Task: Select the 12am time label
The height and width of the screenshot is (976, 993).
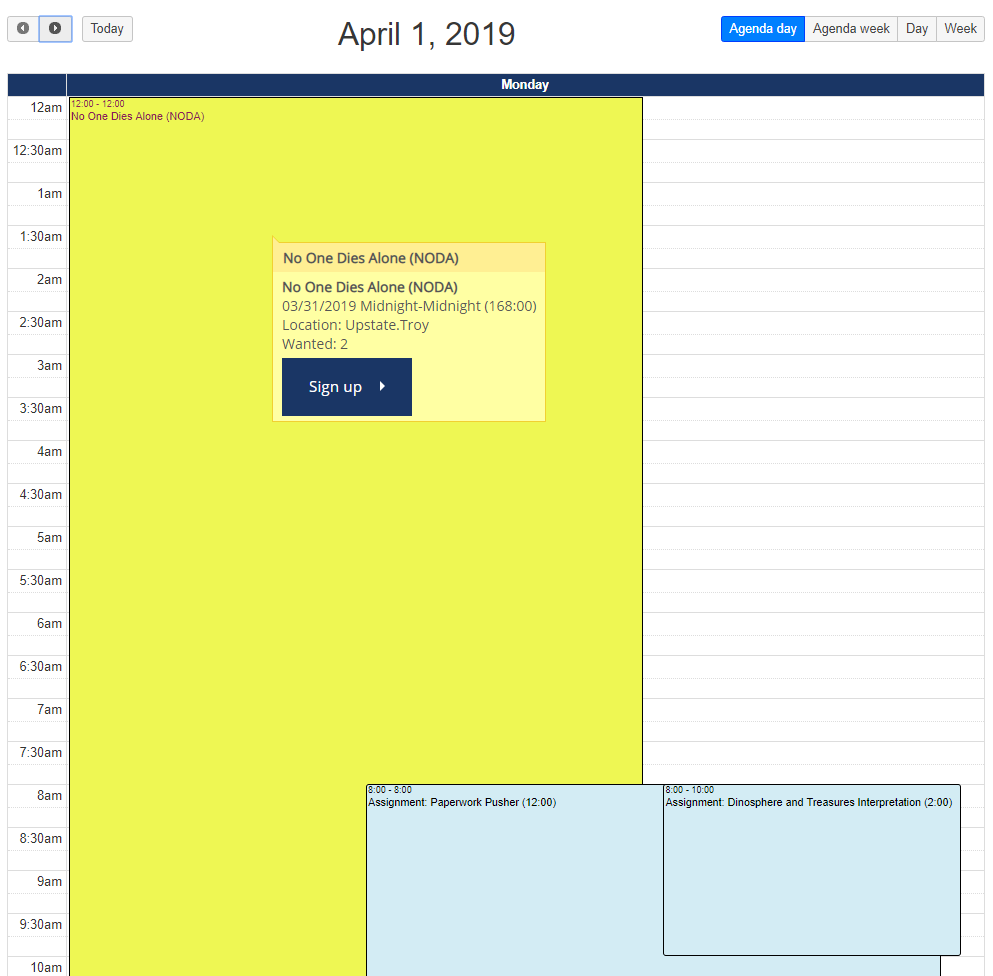Action: point(46,108)
